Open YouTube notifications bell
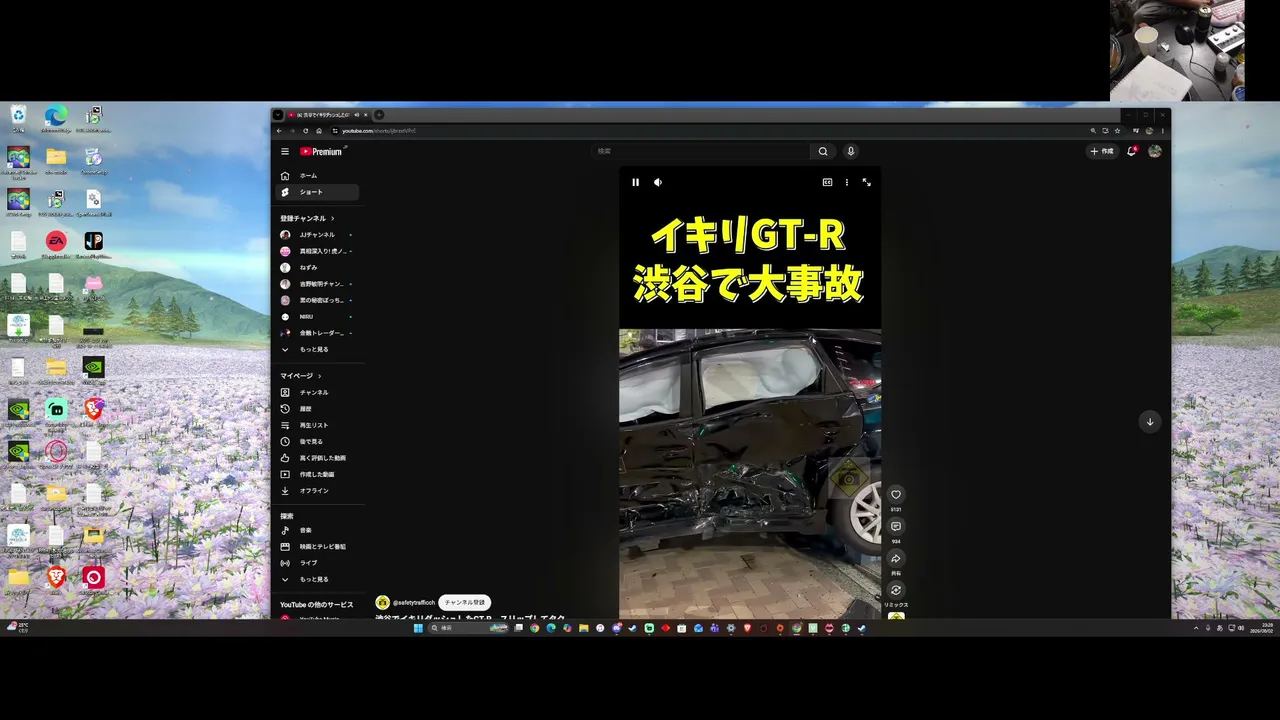 tap(1132, 152)
